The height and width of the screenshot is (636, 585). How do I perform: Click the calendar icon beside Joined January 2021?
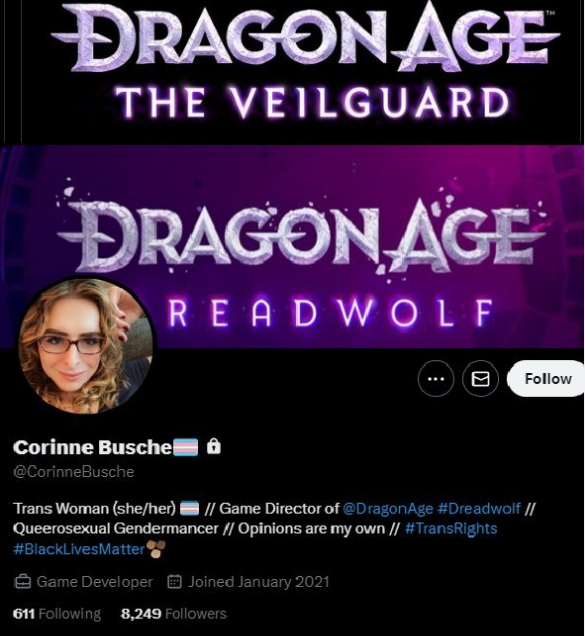[174, 582]
